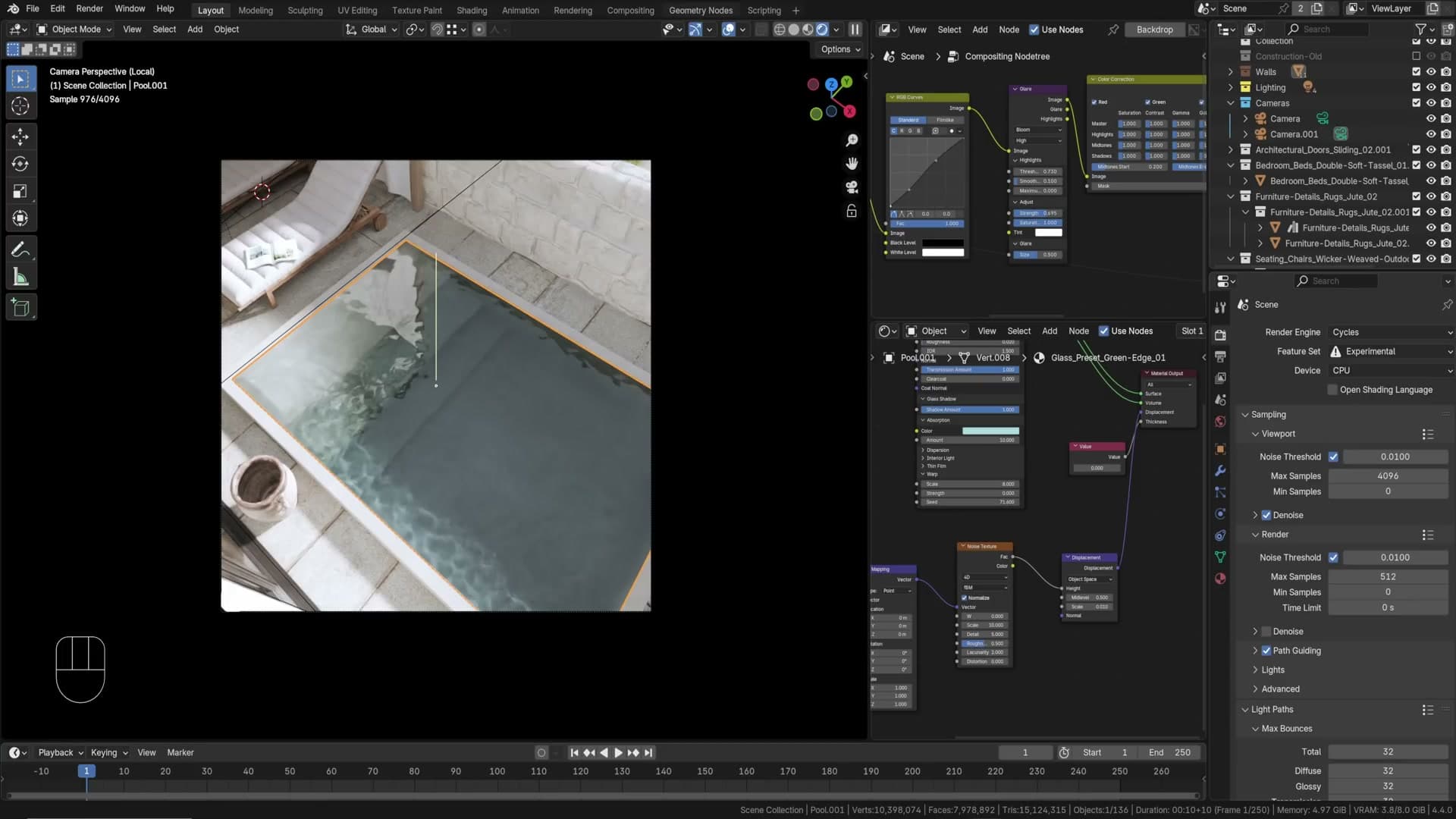
Task: Disable Viewport Denoise checkbox
Action: coord(1266,515)
